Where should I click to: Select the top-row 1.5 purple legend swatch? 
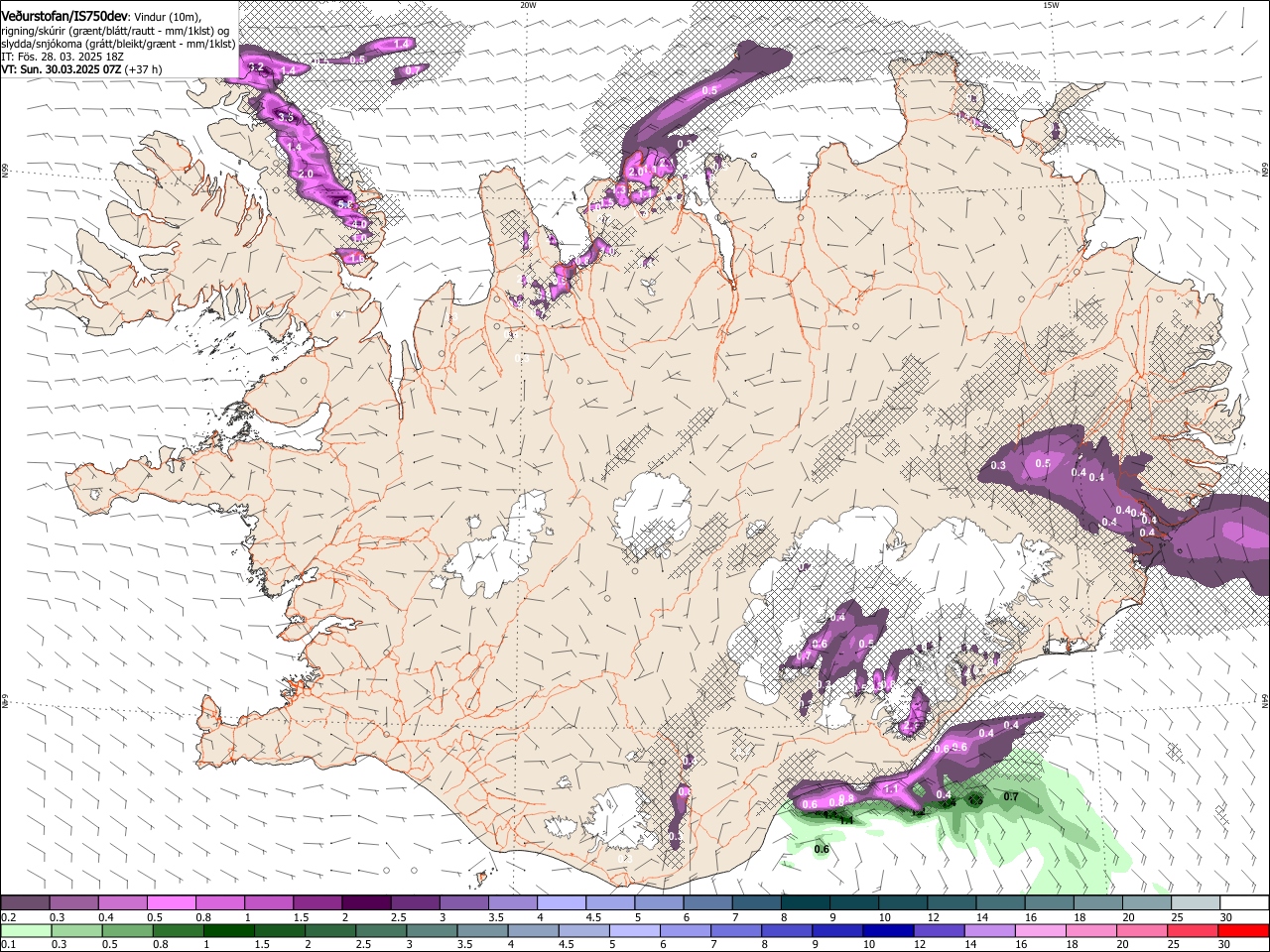click(x=317, y=902)
